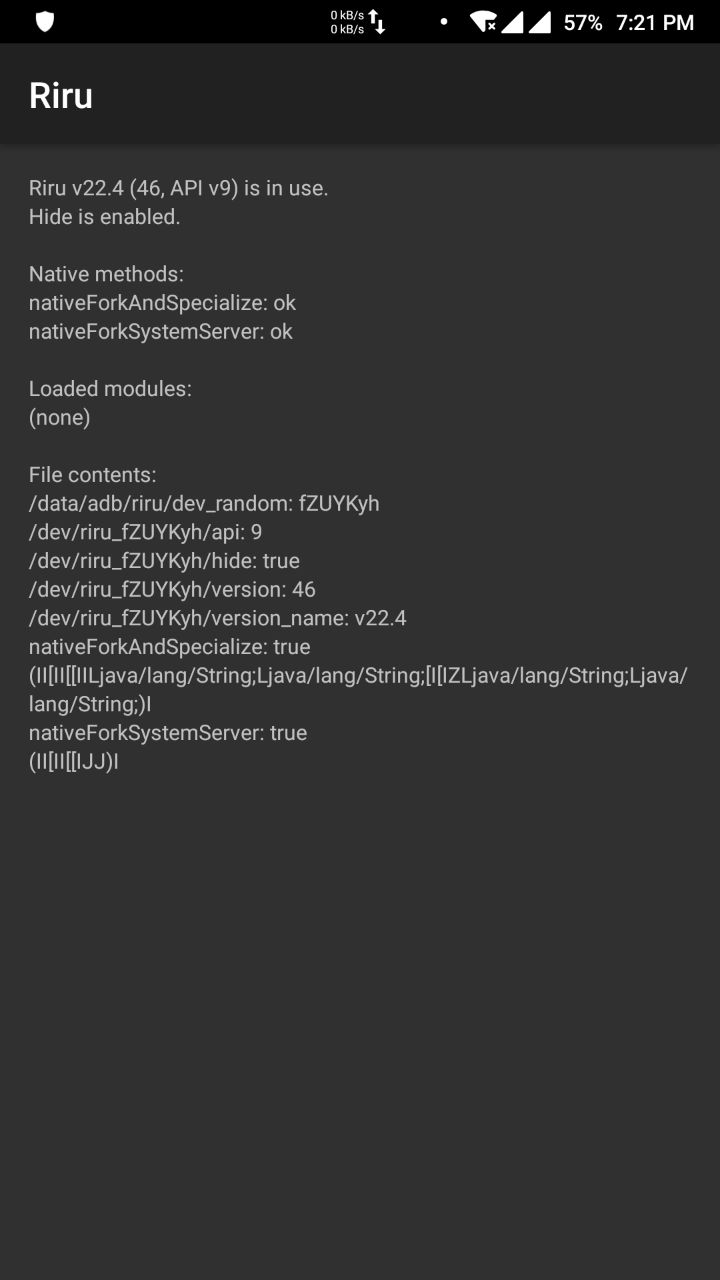The image size is (720, 1280).
Task: Select nativeForkAndSpecialize: true line
Action: coord(168,646)
